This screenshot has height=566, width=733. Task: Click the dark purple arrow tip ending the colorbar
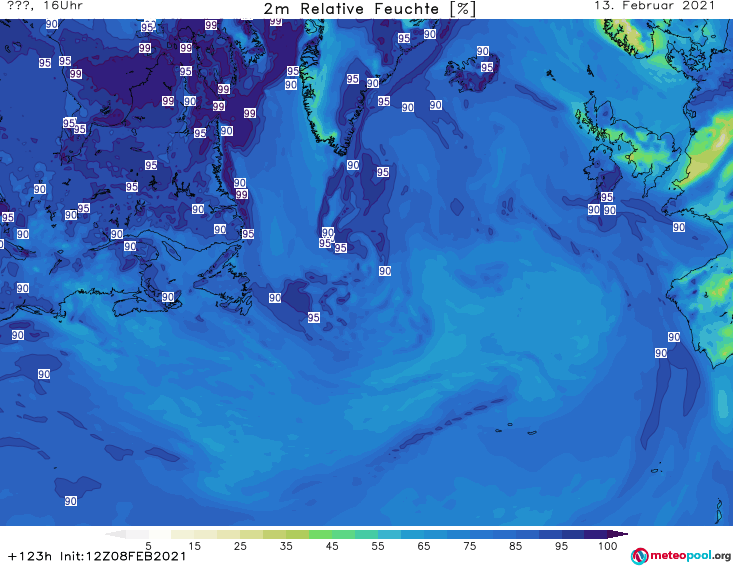point(618,534)
